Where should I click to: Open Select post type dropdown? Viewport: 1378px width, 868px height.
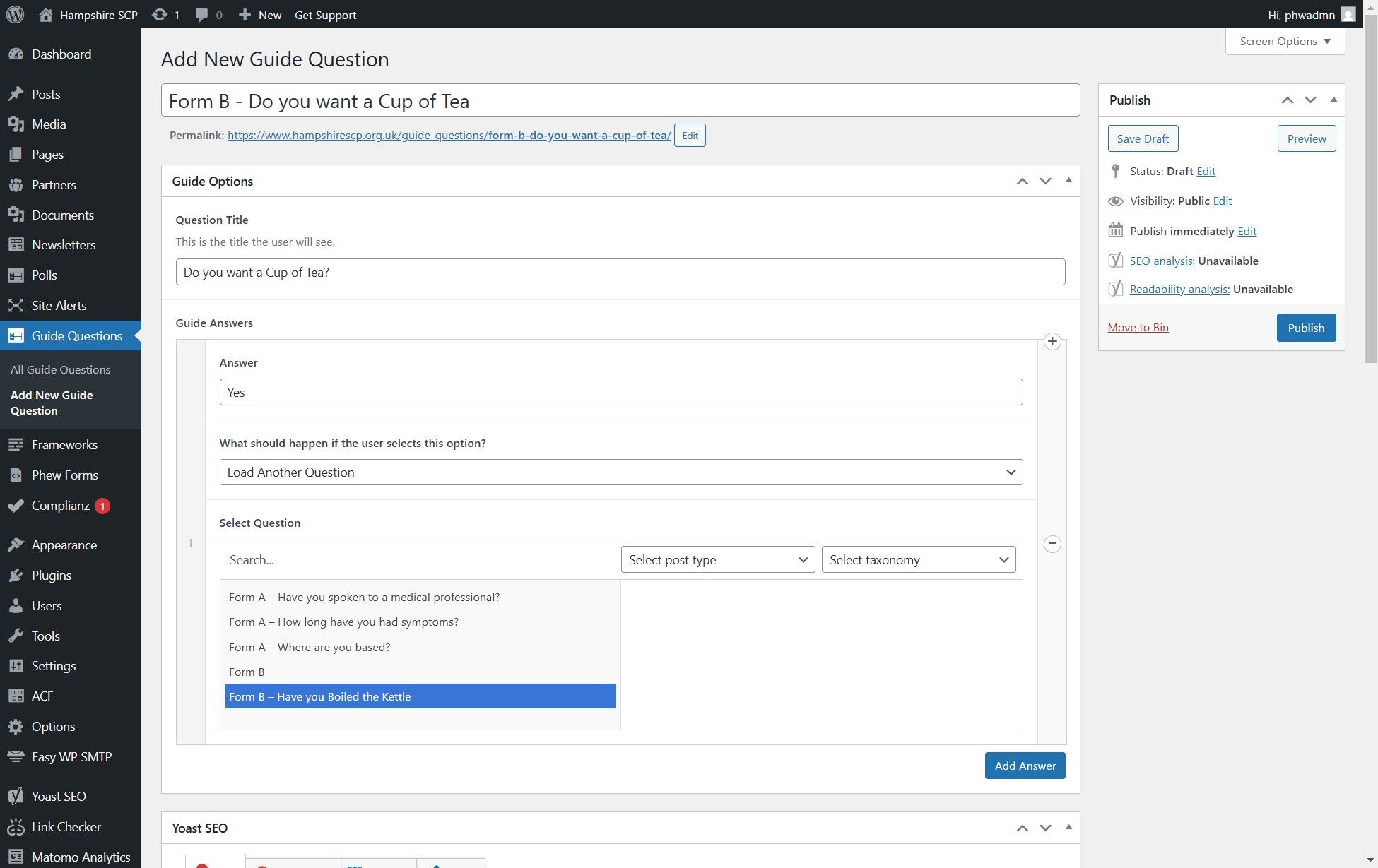tap(717, 559)
